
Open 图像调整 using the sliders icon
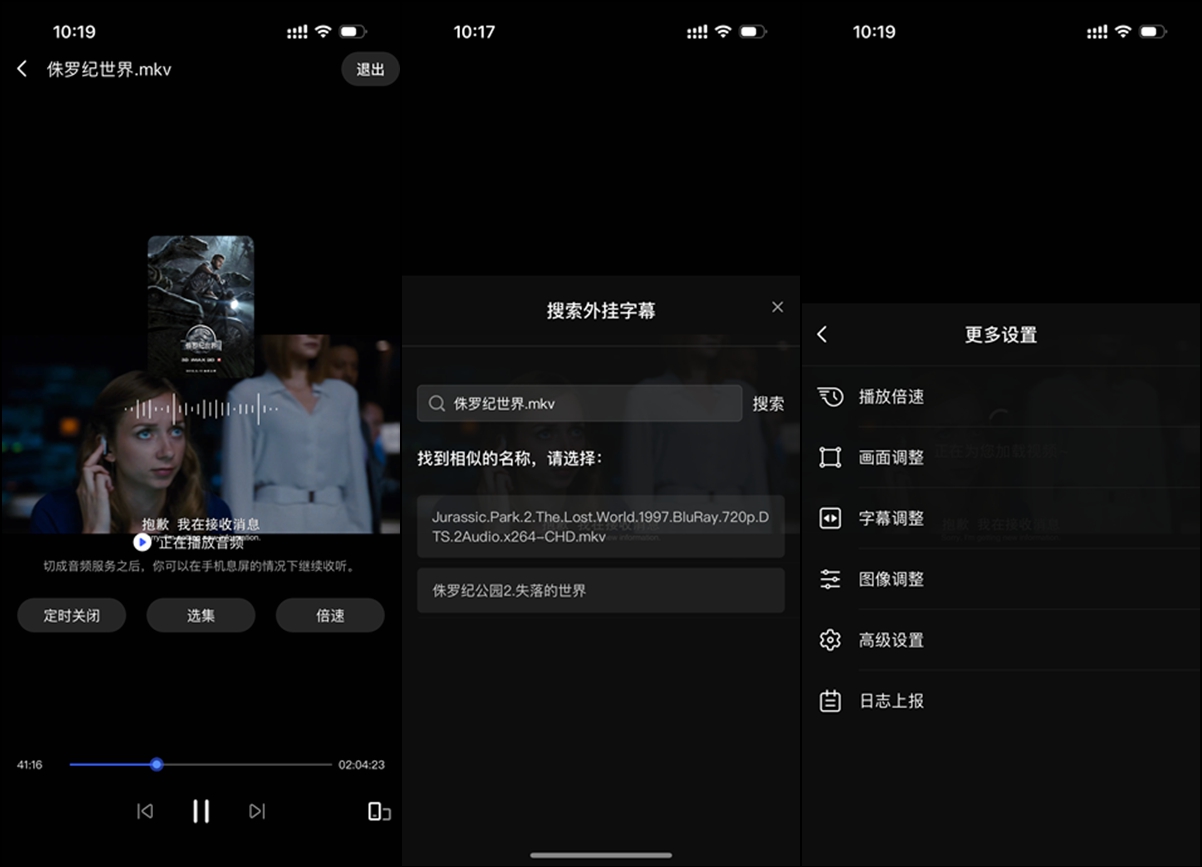(x=830, y=579)
